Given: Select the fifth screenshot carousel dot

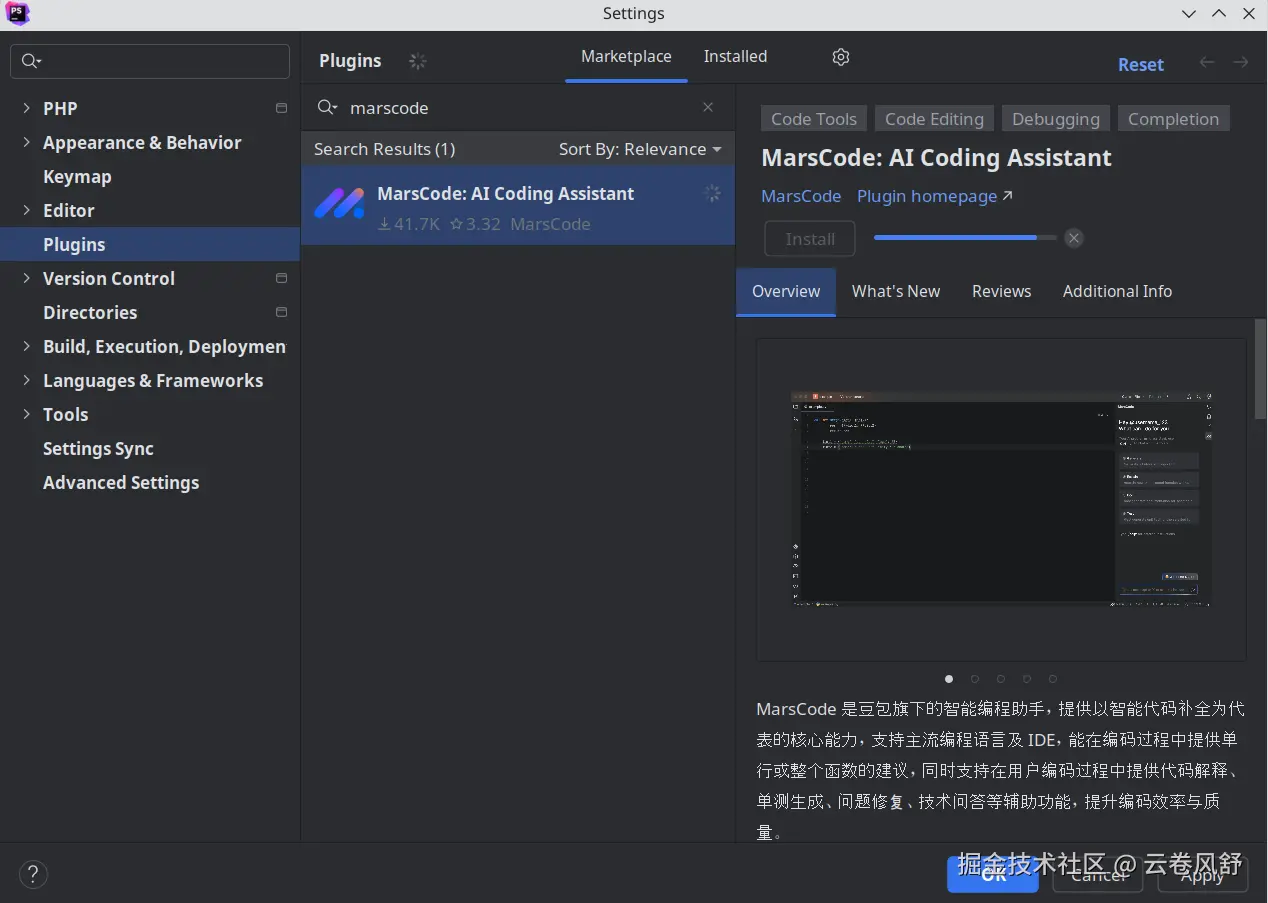Looking at the screenshot, I should [1053, 679].
